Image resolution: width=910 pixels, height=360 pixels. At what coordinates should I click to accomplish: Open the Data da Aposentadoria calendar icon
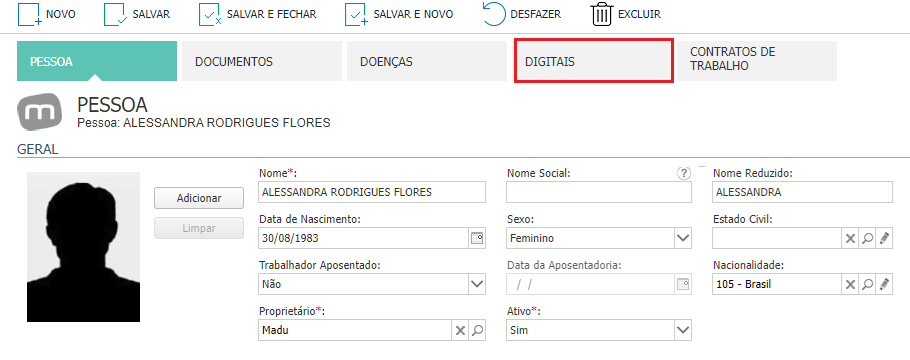(x=683, y=284)
